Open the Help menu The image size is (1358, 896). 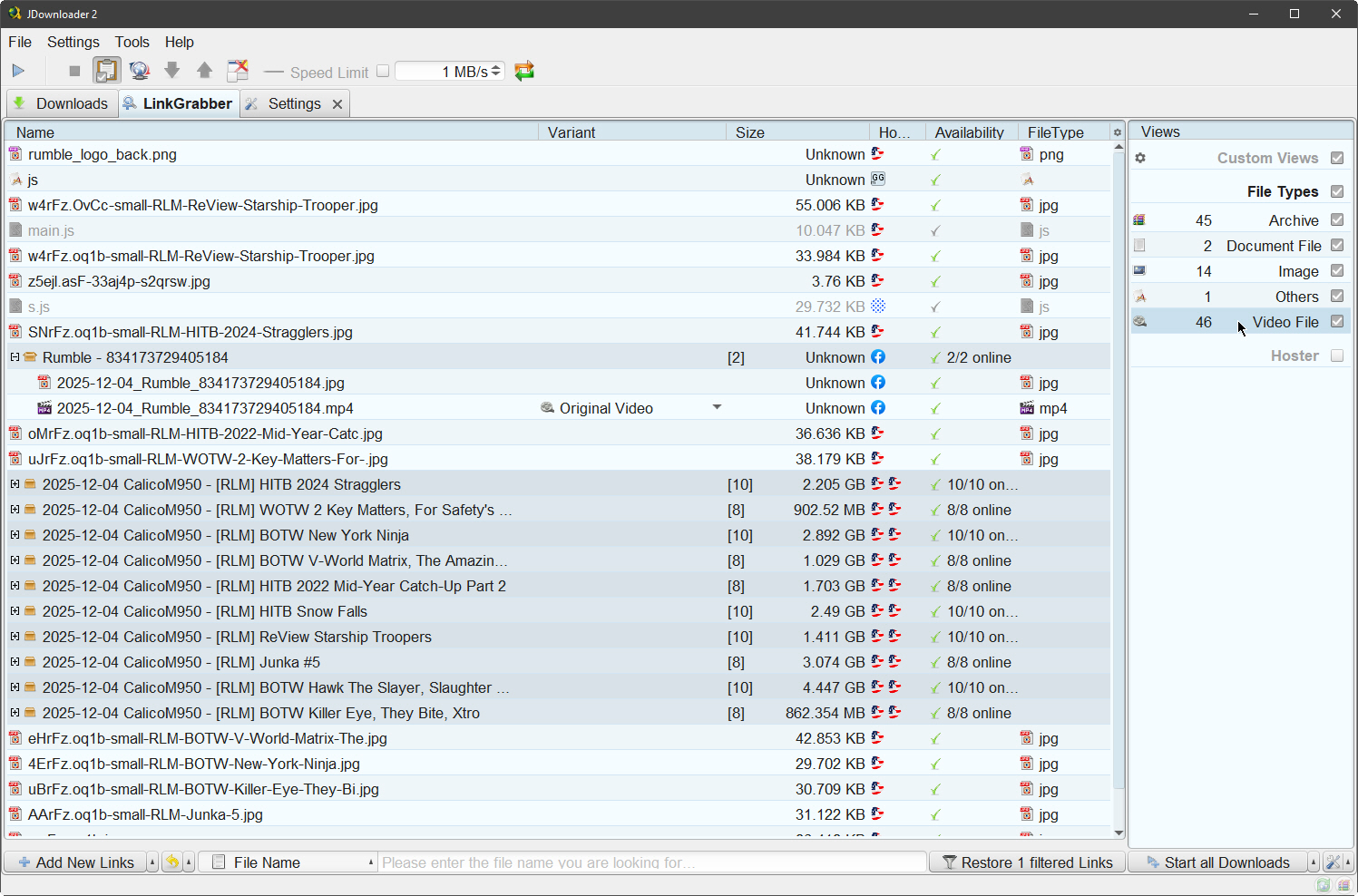180,42
